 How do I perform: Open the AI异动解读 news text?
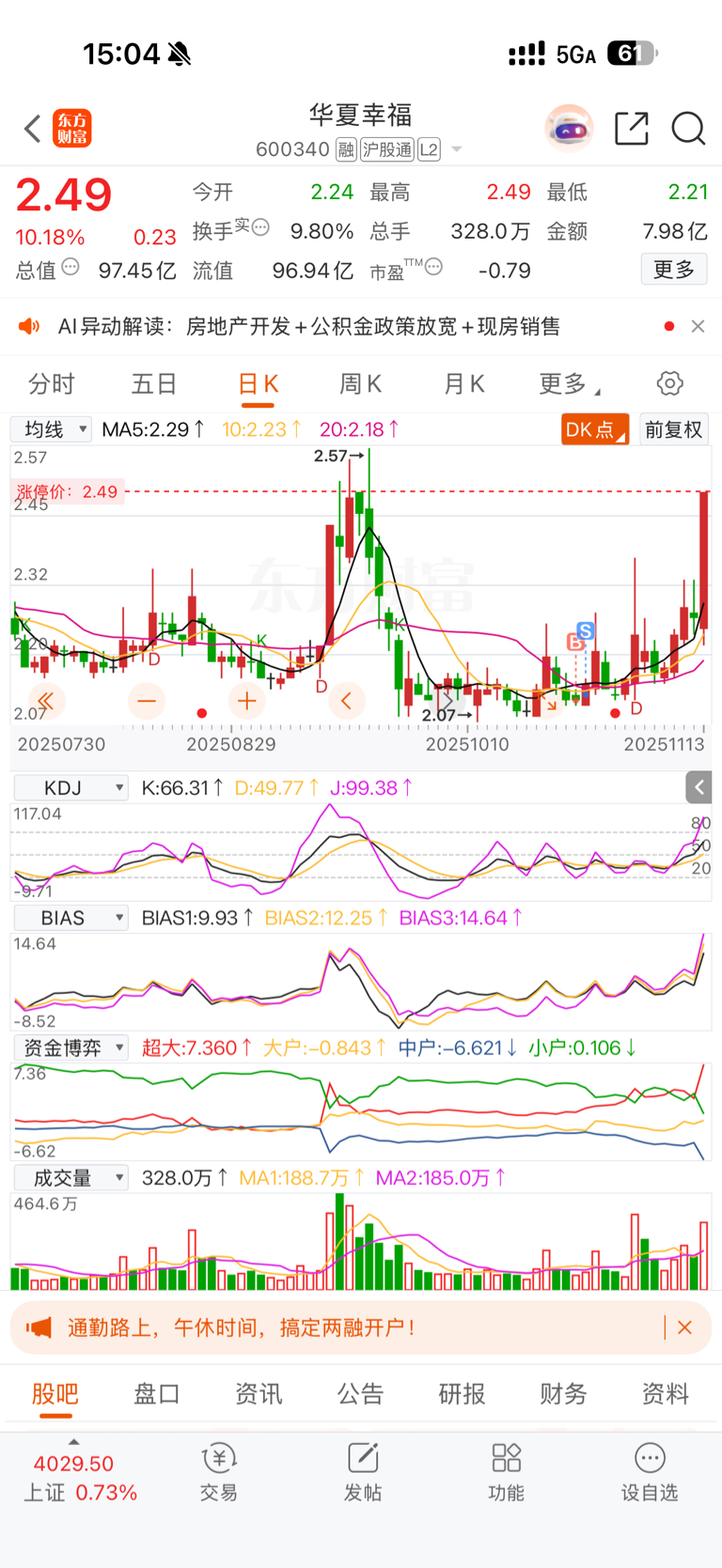309,326
